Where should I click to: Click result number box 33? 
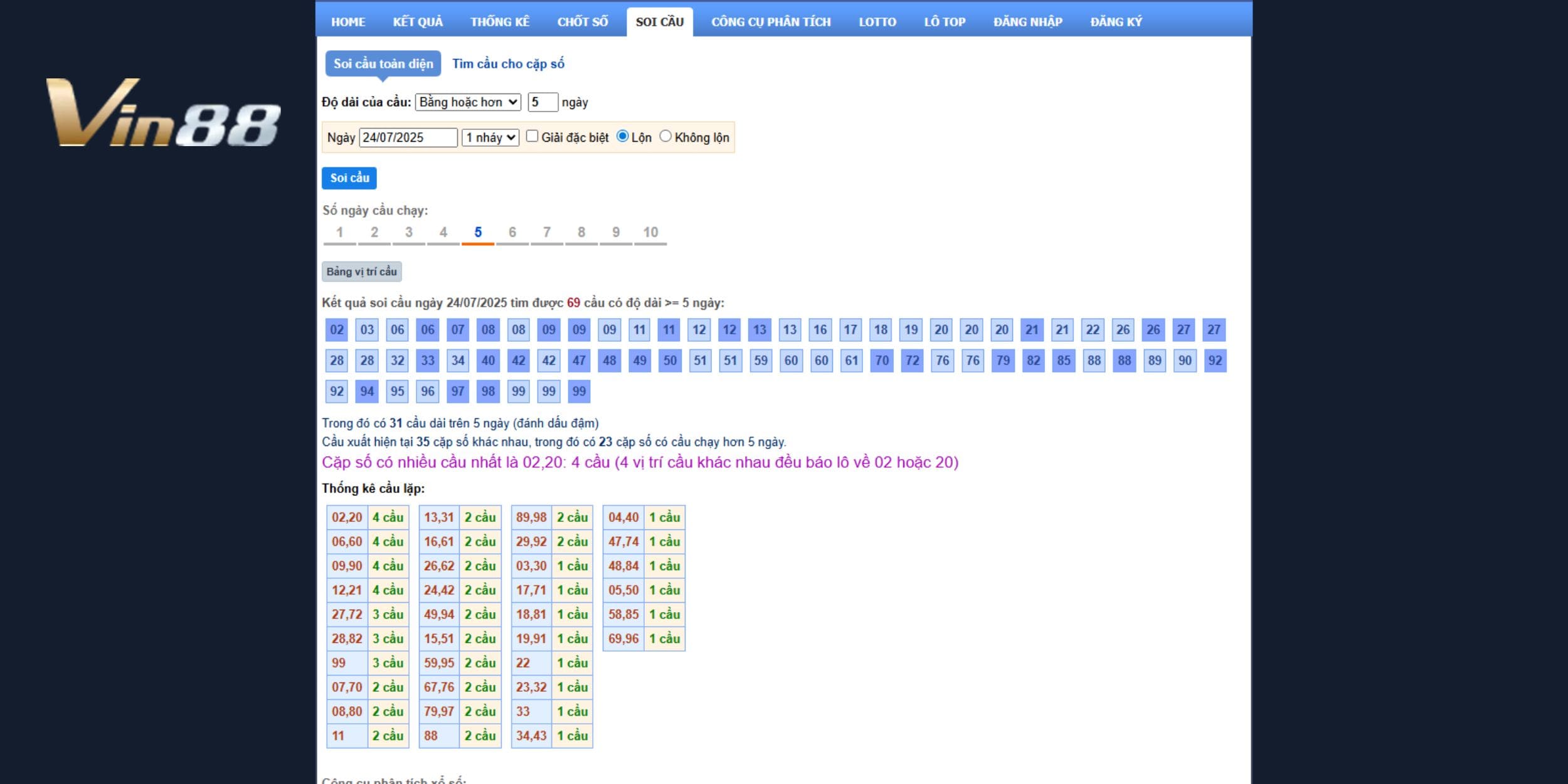click(x=428, y=361)
